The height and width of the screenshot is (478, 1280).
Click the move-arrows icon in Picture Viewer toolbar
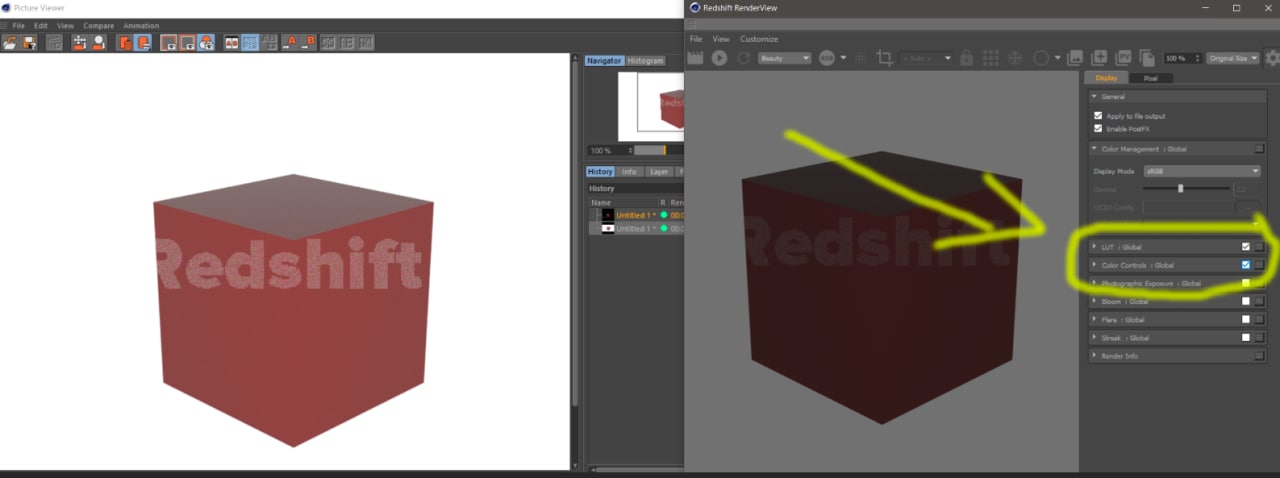81,43
